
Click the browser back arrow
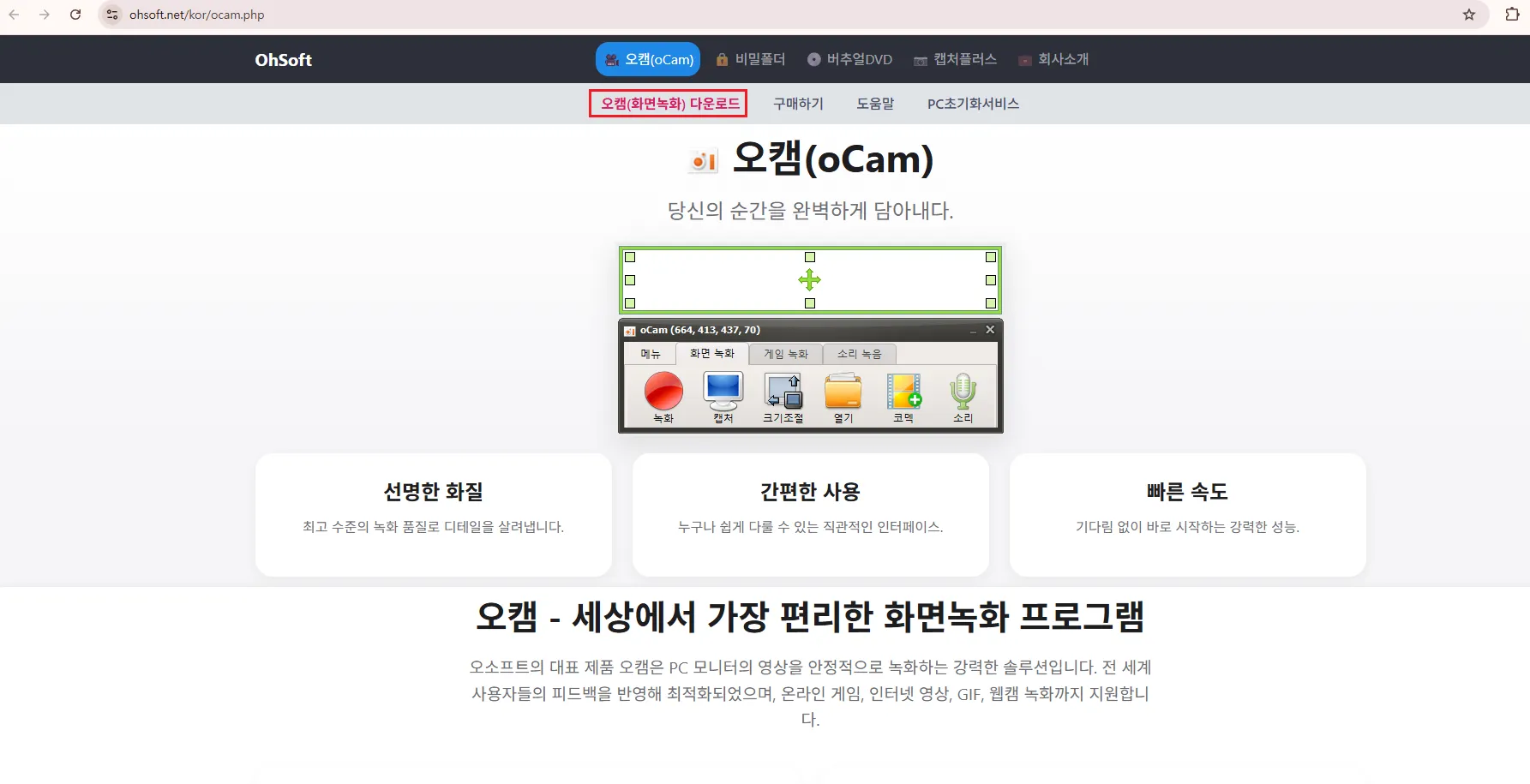pos(14,15)
